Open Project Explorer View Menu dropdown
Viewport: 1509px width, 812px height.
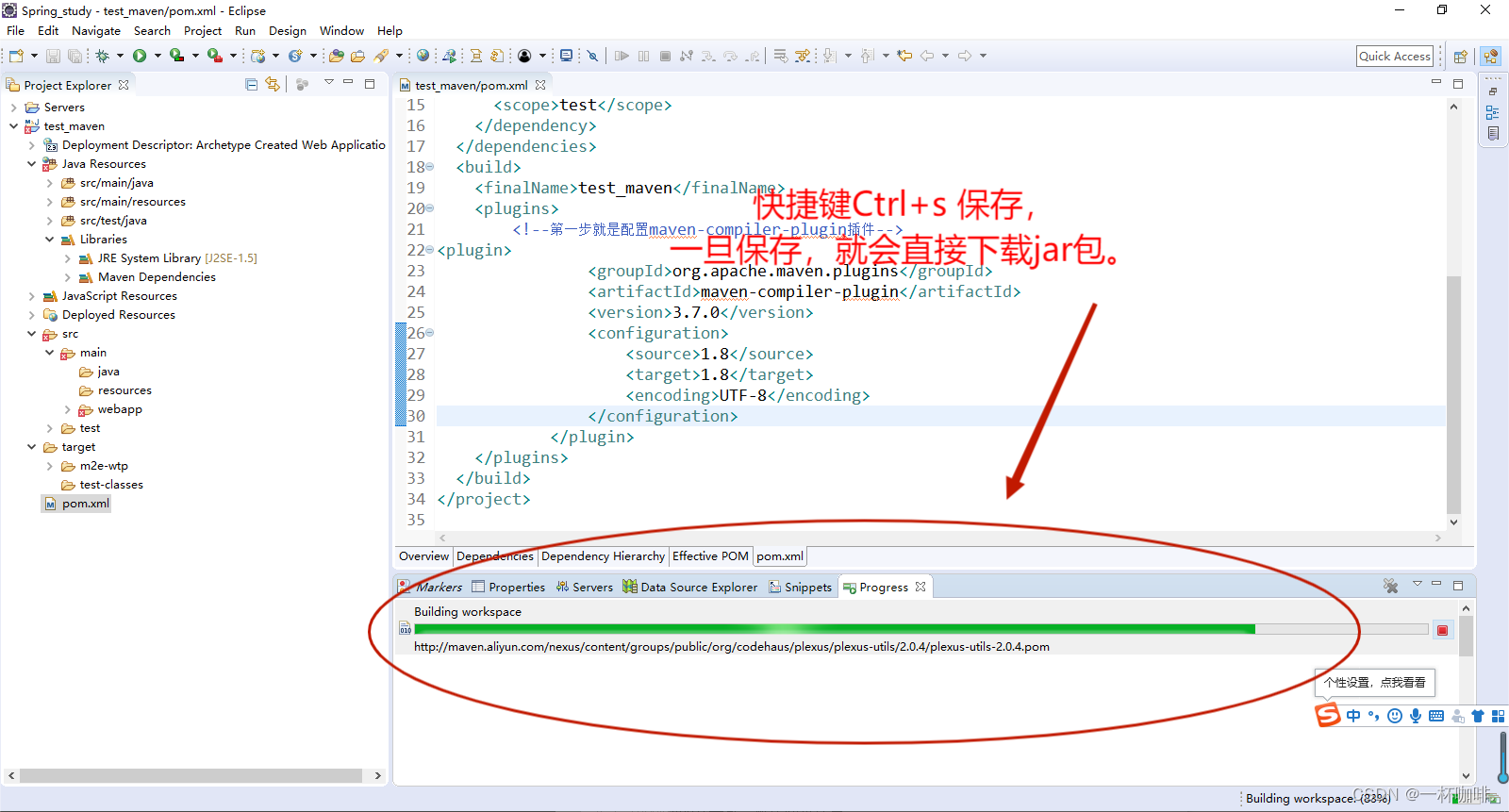pyautogui.click(x=328, y=83)
